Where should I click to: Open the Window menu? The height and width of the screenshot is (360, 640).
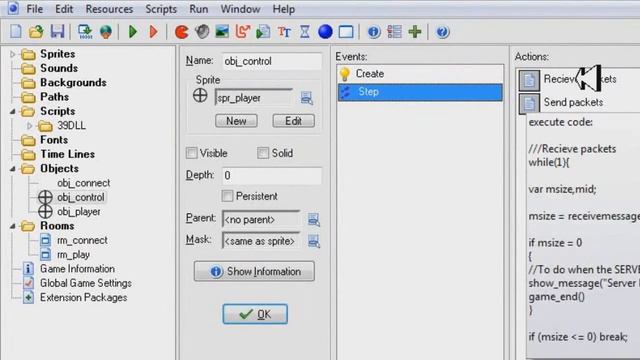(240, 9)
